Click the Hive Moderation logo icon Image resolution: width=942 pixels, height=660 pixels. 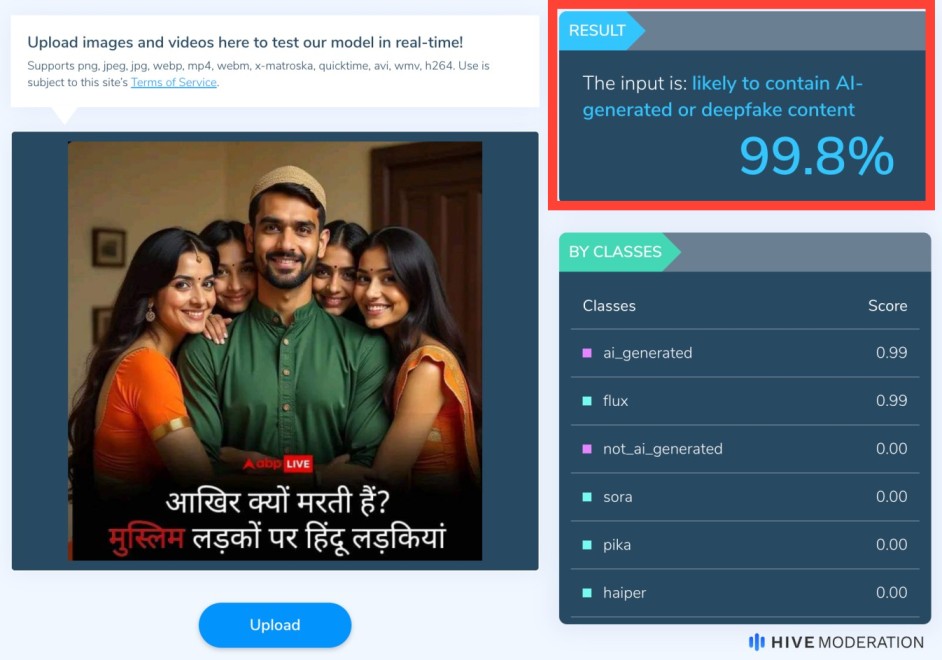pos(756,642)
